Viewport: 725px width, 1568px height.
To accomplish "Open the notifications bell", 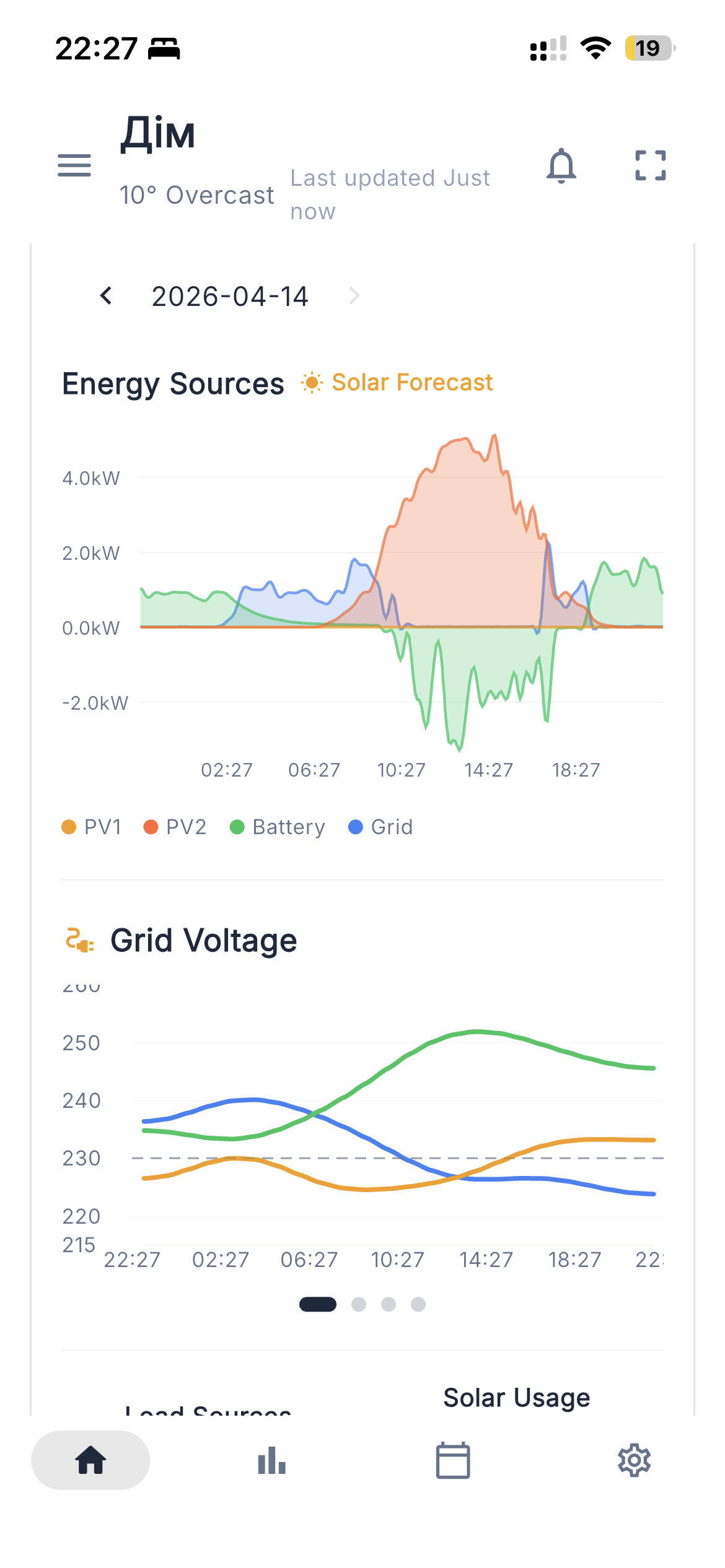I will pos(561,165).
